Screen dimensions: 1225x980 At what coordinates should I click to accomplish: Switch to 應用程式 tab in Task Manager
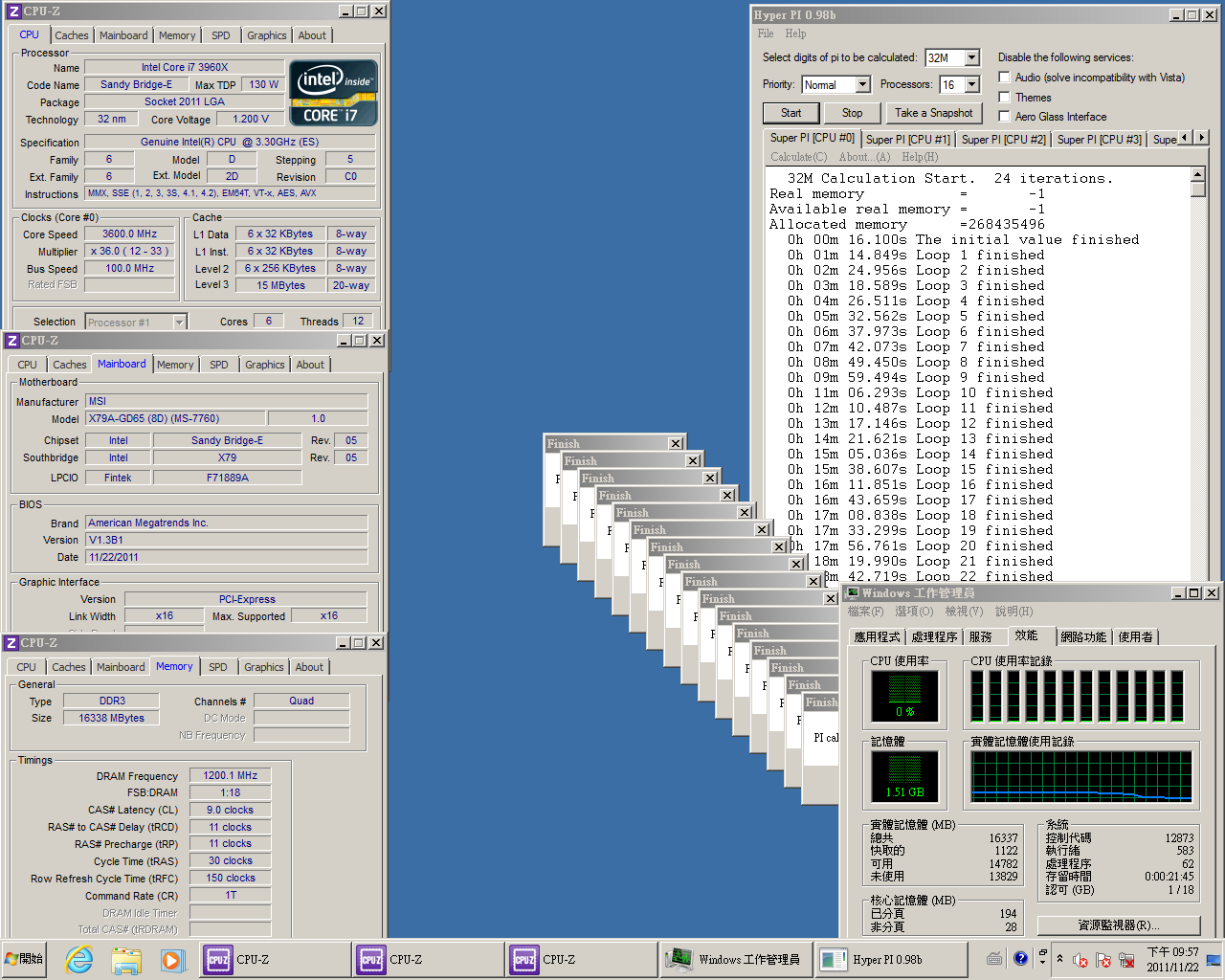877,637
